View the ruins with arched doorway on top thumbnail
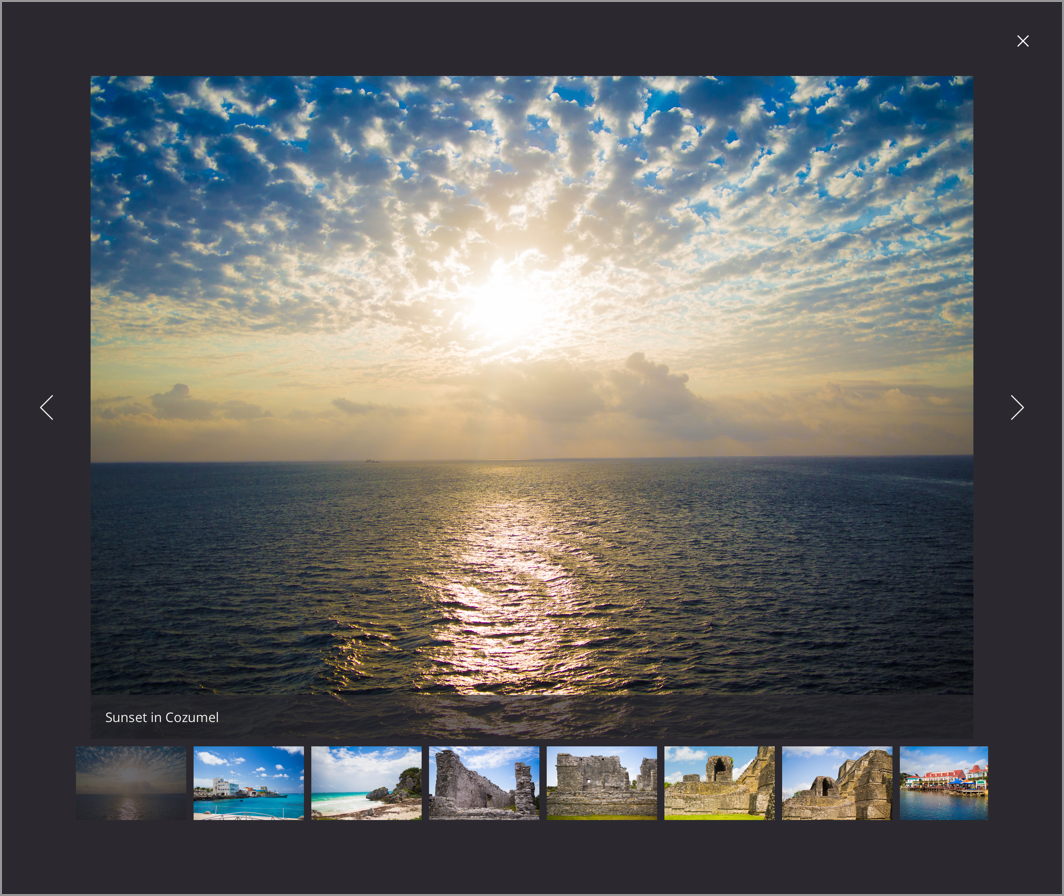This screenshot has height=896, width=1064. click(x=719, y=783)
